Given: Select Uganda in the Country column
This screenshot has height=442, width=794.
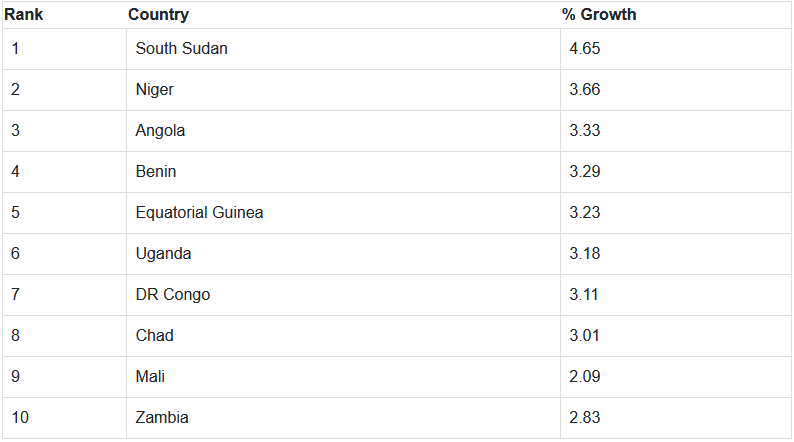Looking at the screenshot, I should click(x=163, y=254).
